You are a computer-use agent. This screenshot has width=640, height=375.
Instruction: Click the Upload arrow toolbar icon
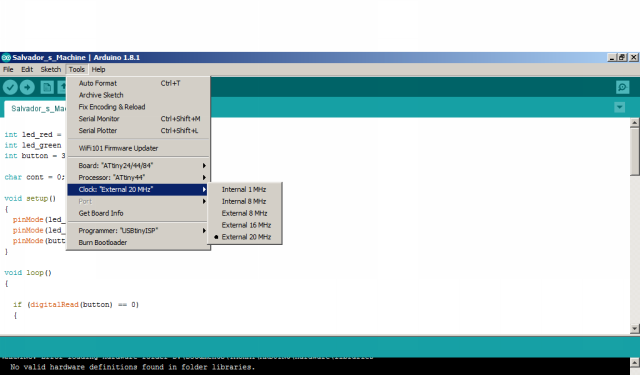[x=27, y=87]
